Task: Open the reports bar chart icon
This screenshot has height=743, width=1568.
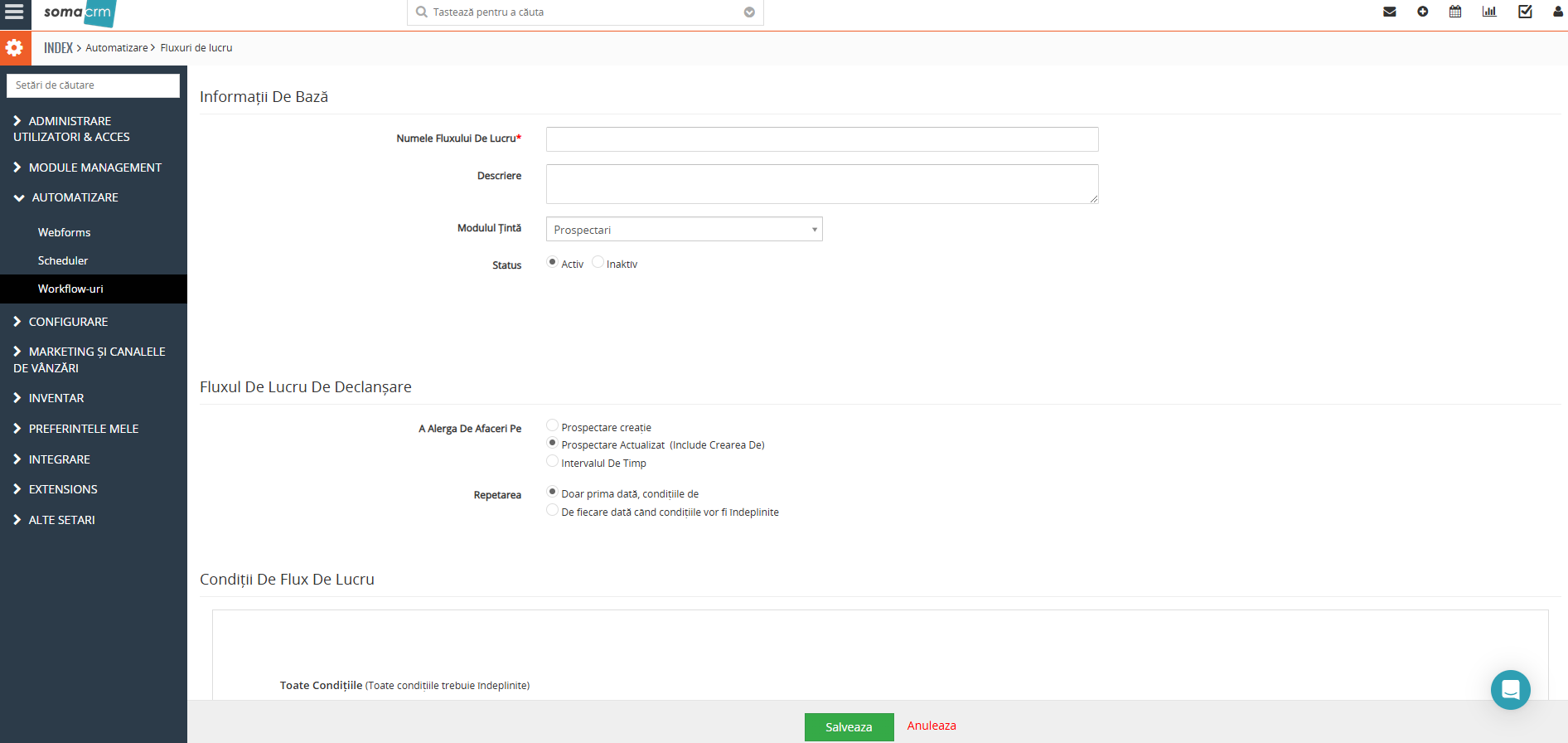Action: 1489,12
